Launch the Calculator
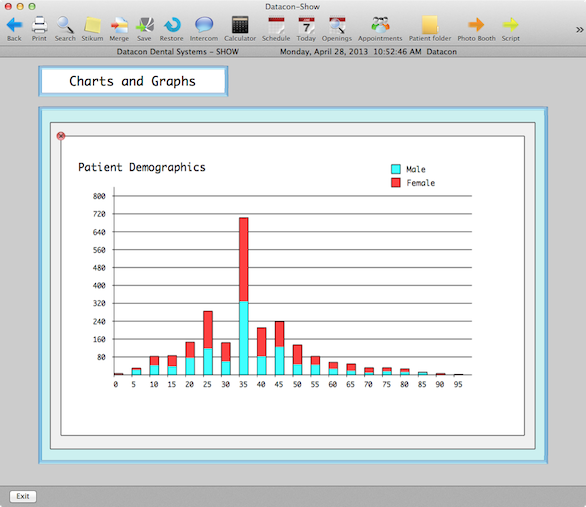586x507 pixels. click(240, 25)
